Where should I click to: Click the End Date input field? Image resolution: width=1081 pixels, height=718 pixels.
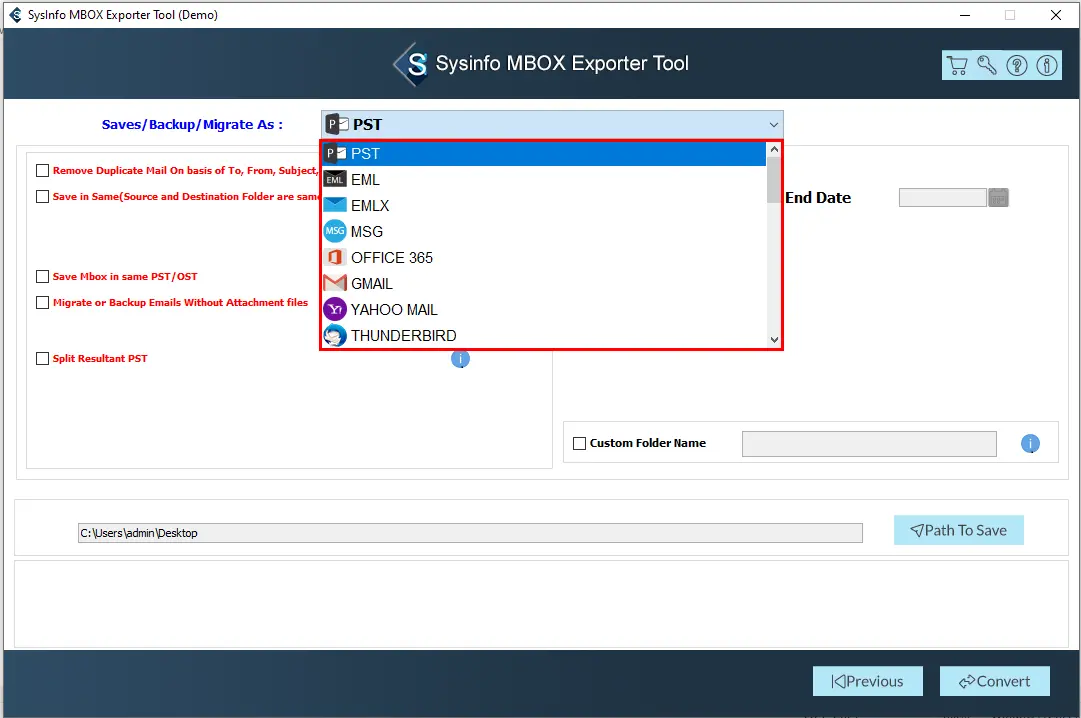point(942,198)
